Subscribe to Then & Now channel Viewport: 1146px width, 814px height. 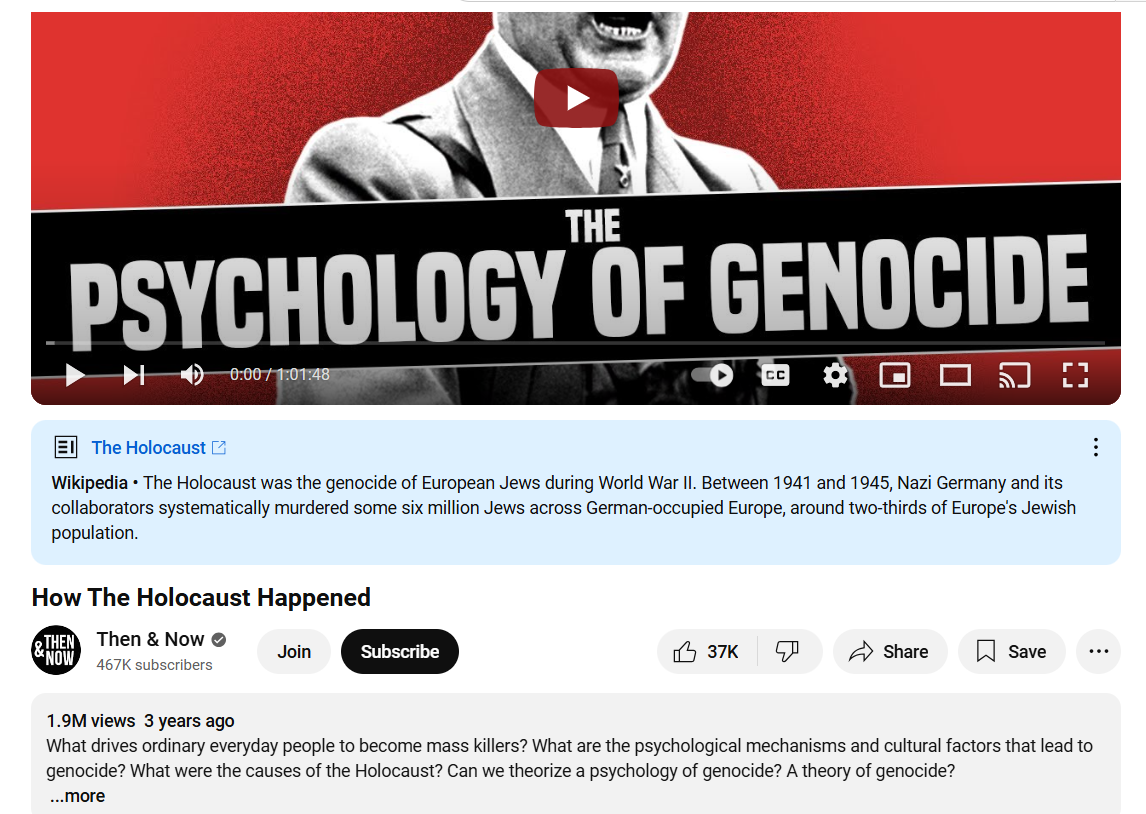click(x=400, y=651)
